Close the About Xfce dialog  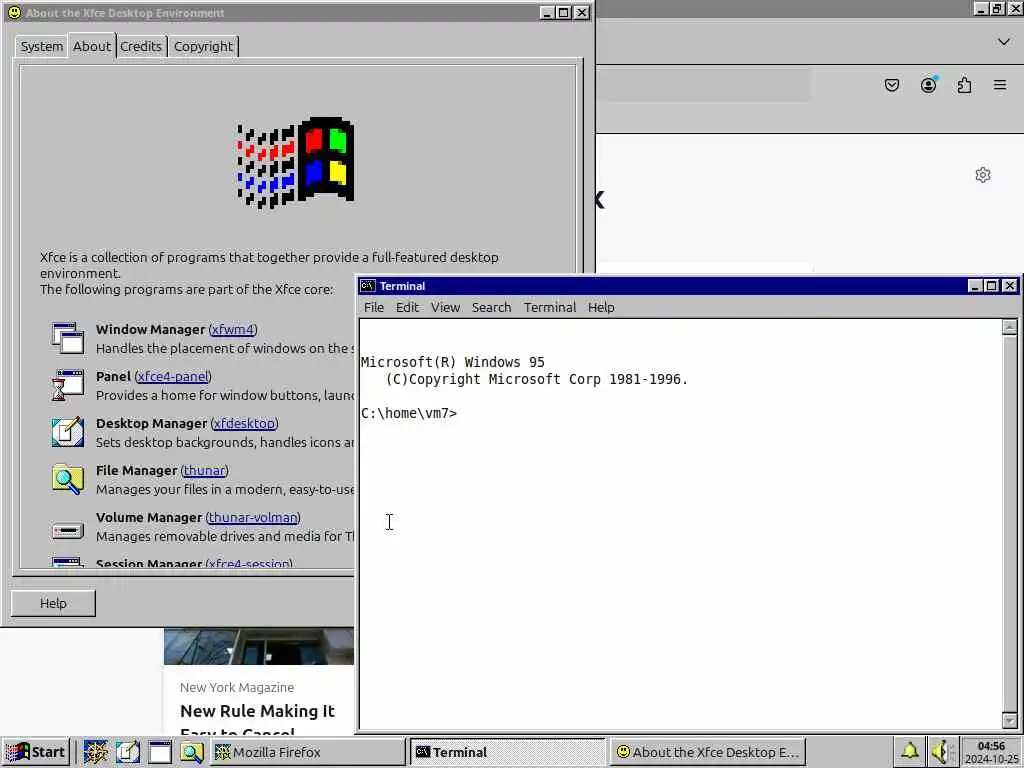click(x=581, y=12)
